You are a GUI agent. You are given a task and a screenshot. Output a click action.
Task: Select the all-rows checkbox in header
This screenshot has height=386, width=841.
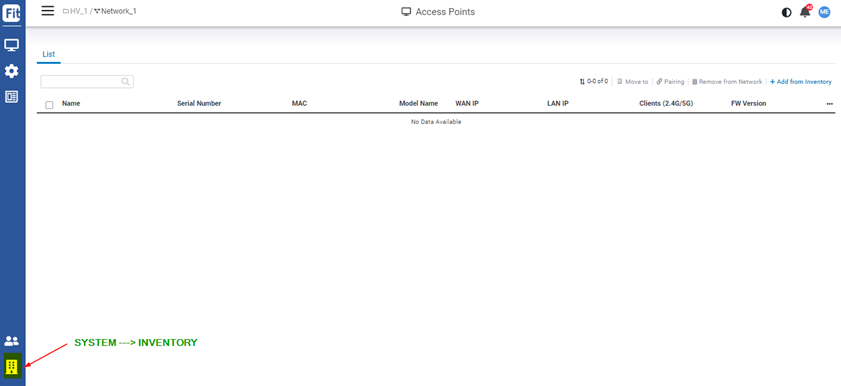[x=49, y=105]
